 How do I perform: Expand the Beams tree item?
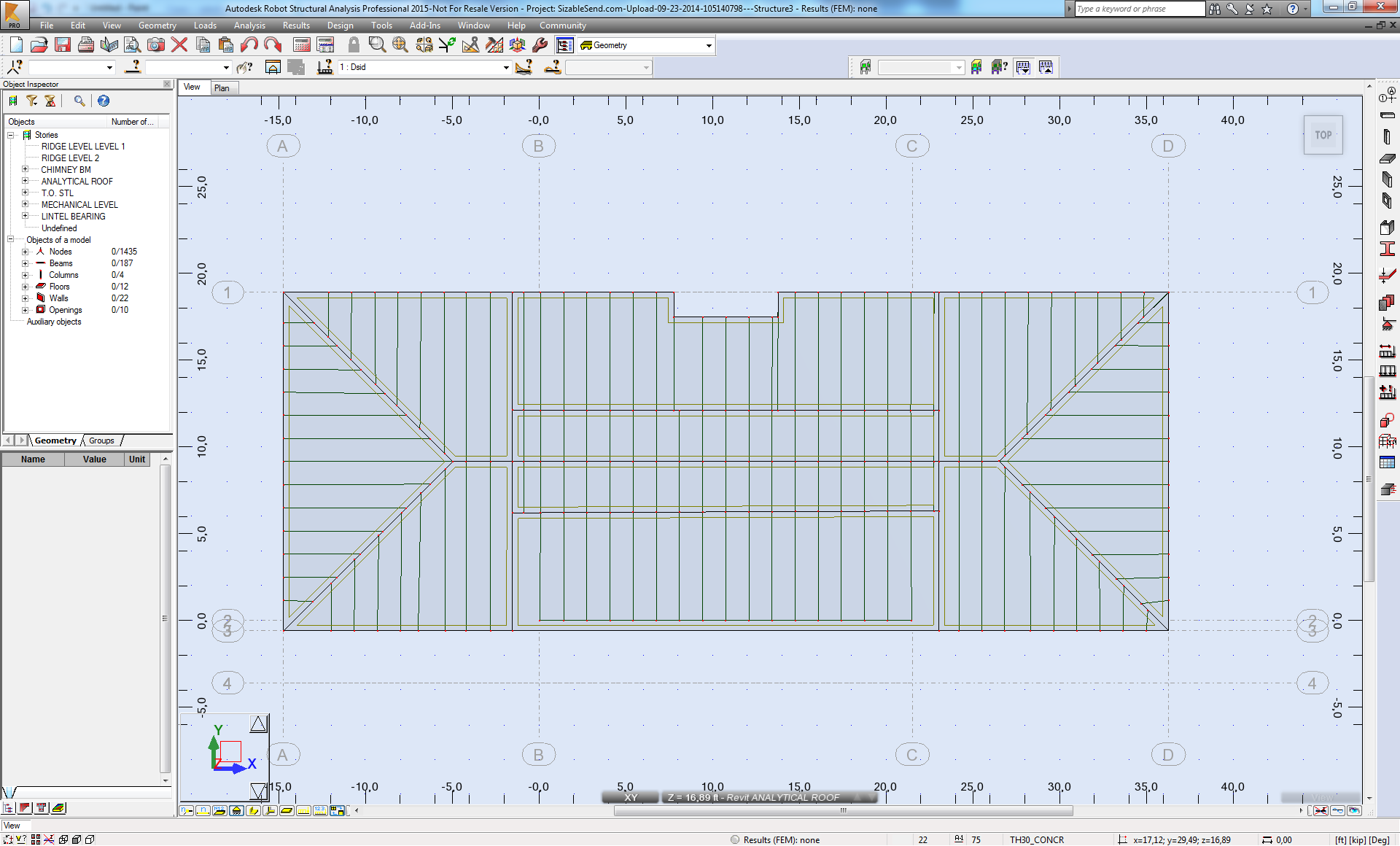click(x=26, y=263)
